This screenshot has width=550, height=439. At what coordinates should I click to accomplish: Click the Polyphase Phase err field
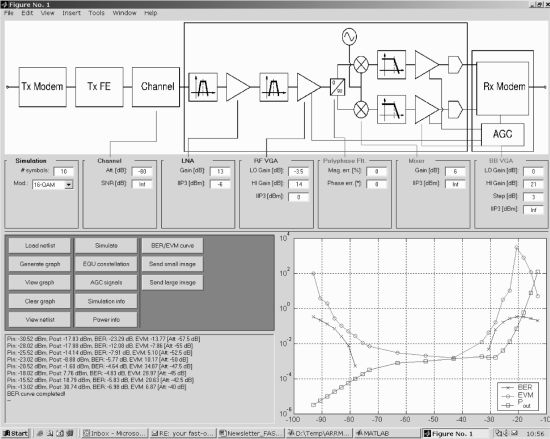pos(377,184)
